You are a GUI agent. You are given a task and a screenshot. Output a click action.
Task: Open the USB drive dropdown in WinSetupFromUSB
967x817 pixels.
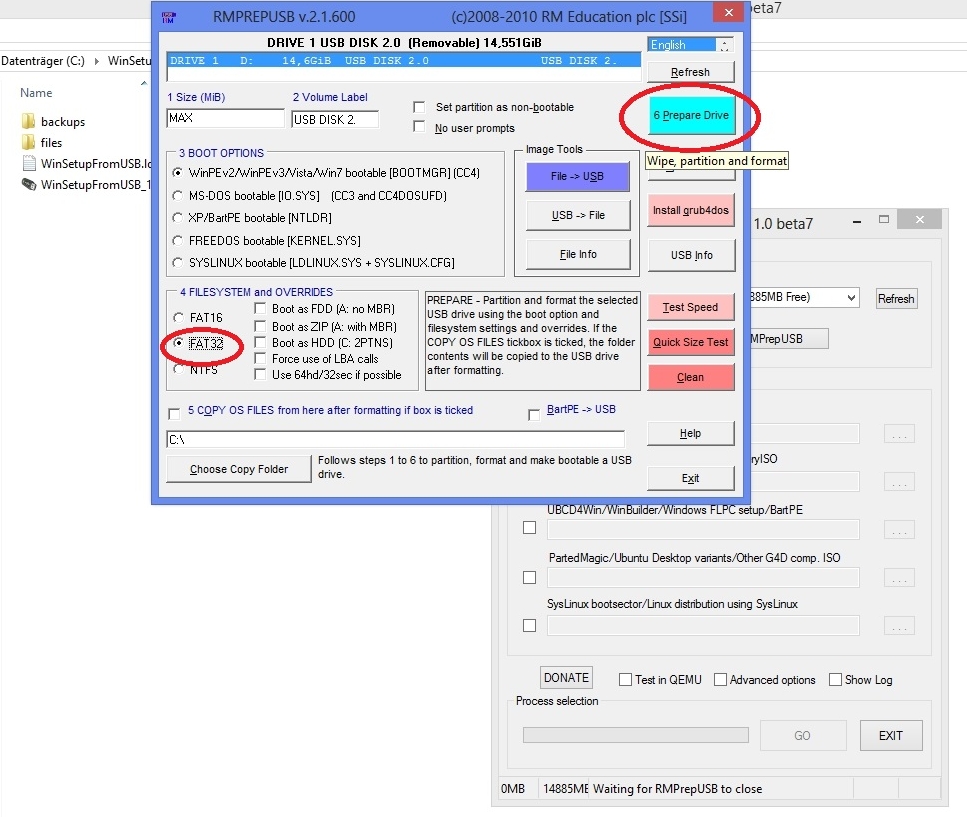pos(851,297)
